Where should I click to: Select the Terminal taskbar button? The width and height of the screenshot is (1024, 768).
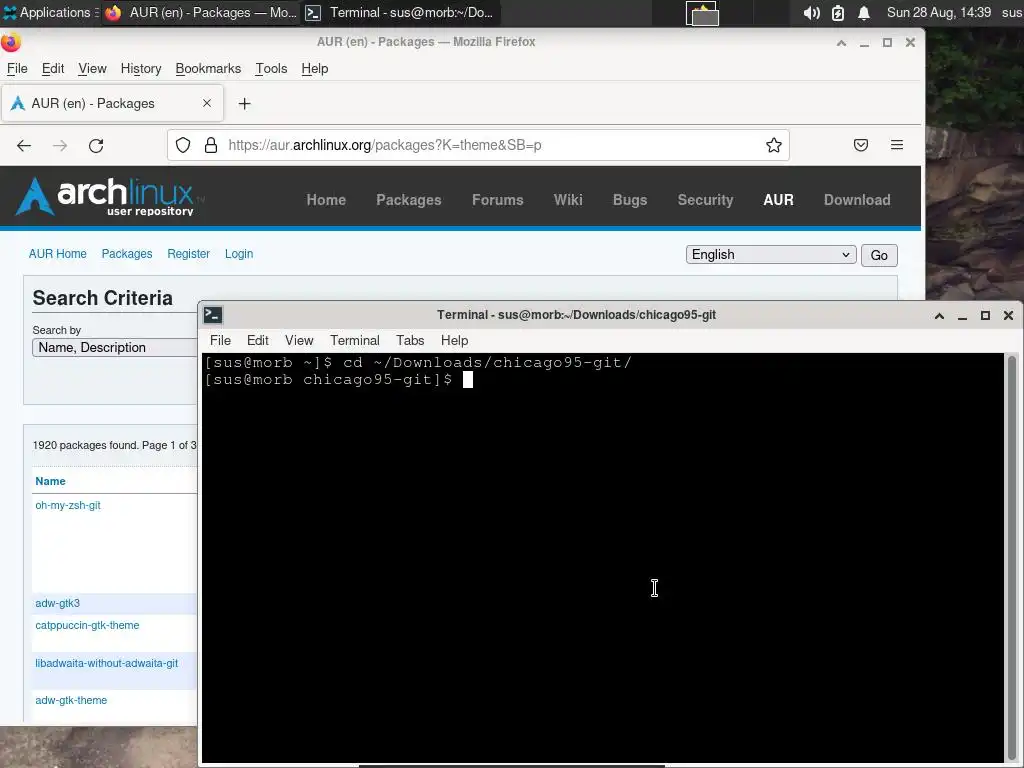coord(400,12)
